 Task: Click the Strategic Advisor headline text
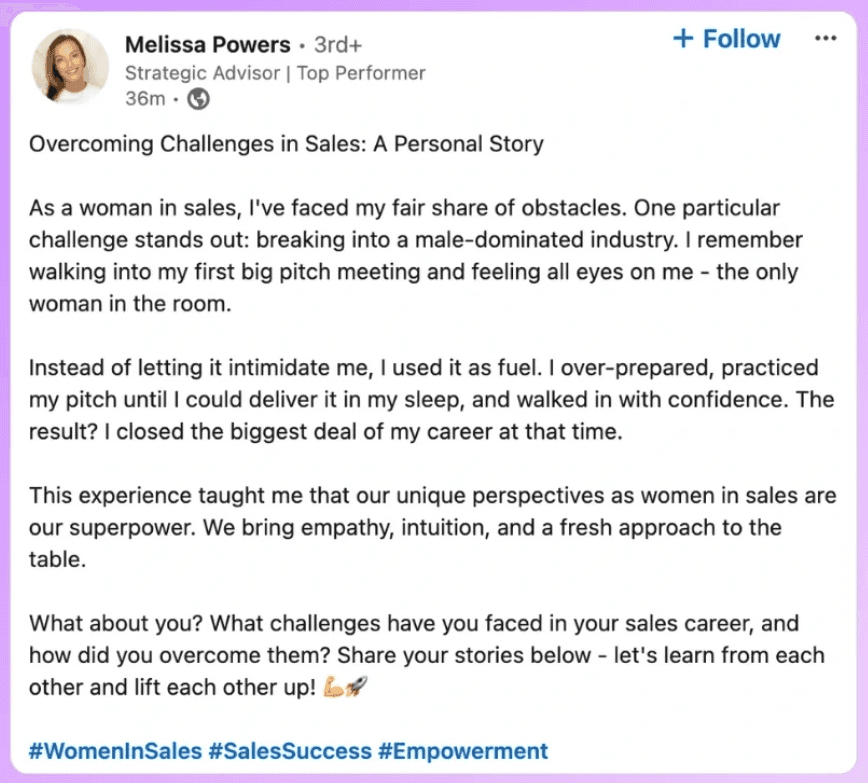point(203,73)
